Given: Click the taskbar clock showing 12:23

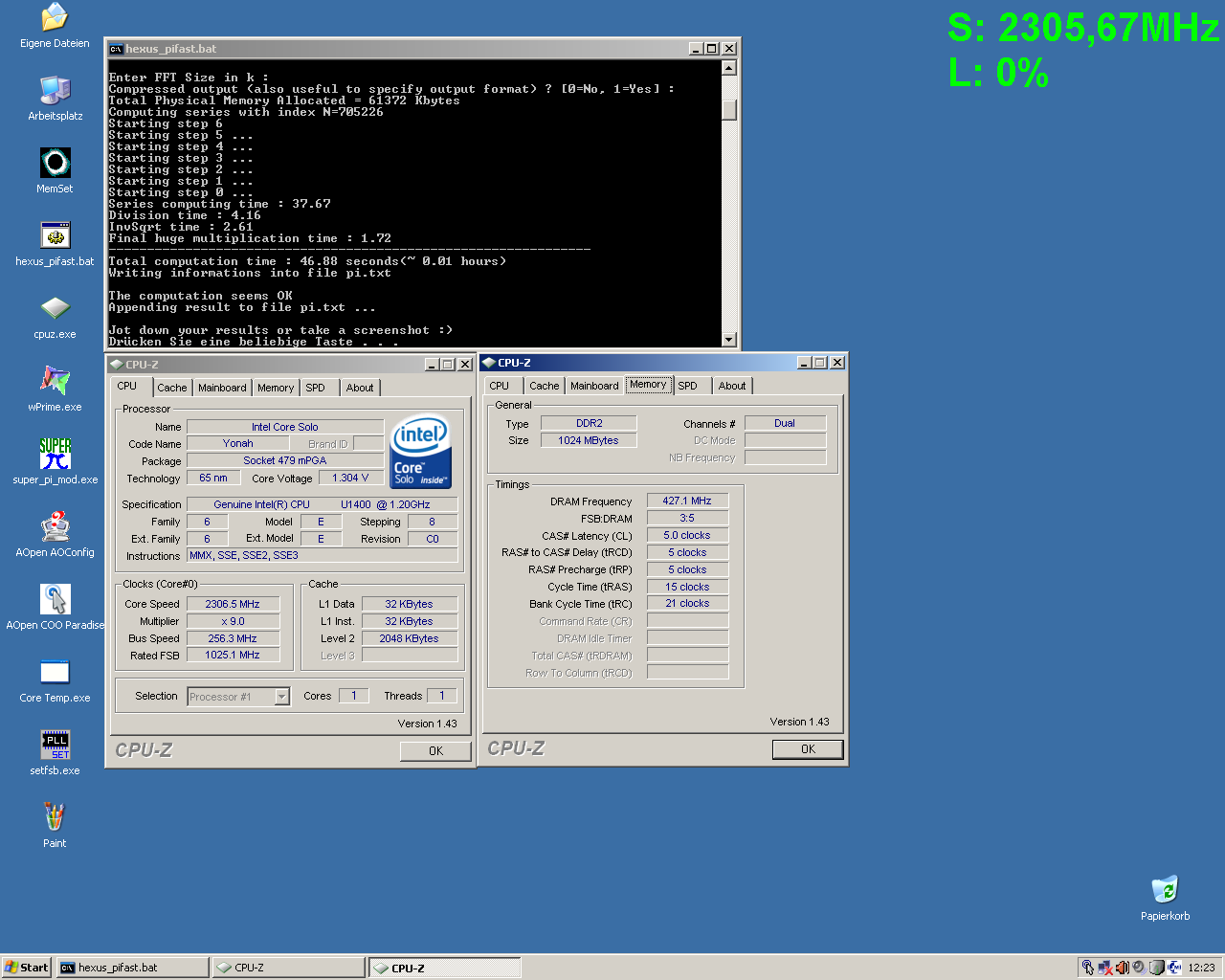Looking at the screenshot, I should pyautogui.click(x=1201, y=968).
